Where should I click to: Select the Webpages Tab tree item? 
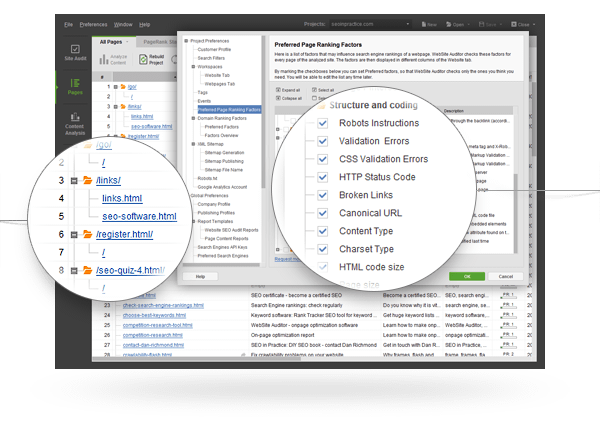(x=220, y=84)
